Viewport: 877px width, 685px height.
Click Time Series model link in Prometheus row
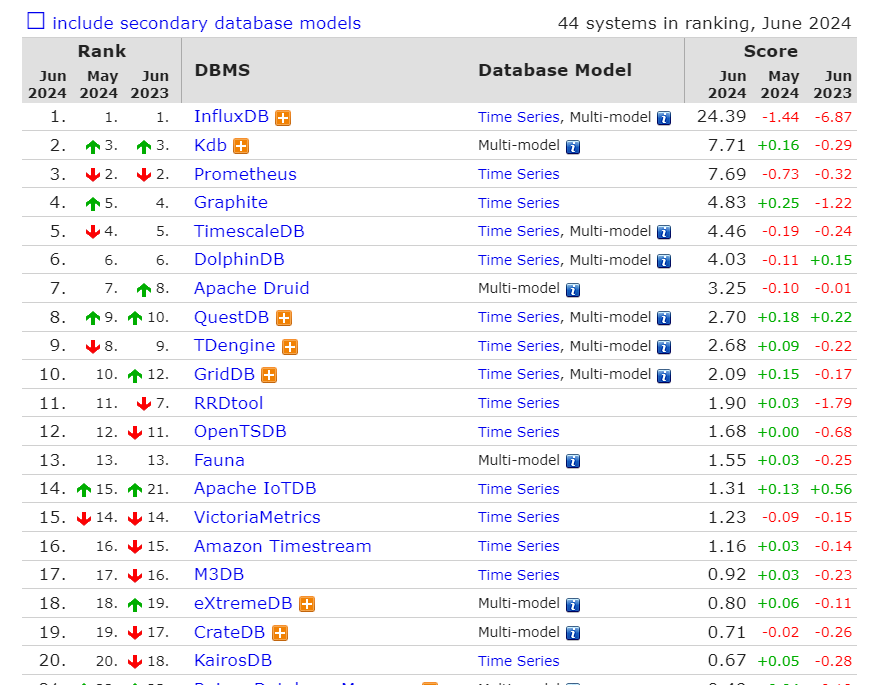pyautogui.click(x=518, y=174)
